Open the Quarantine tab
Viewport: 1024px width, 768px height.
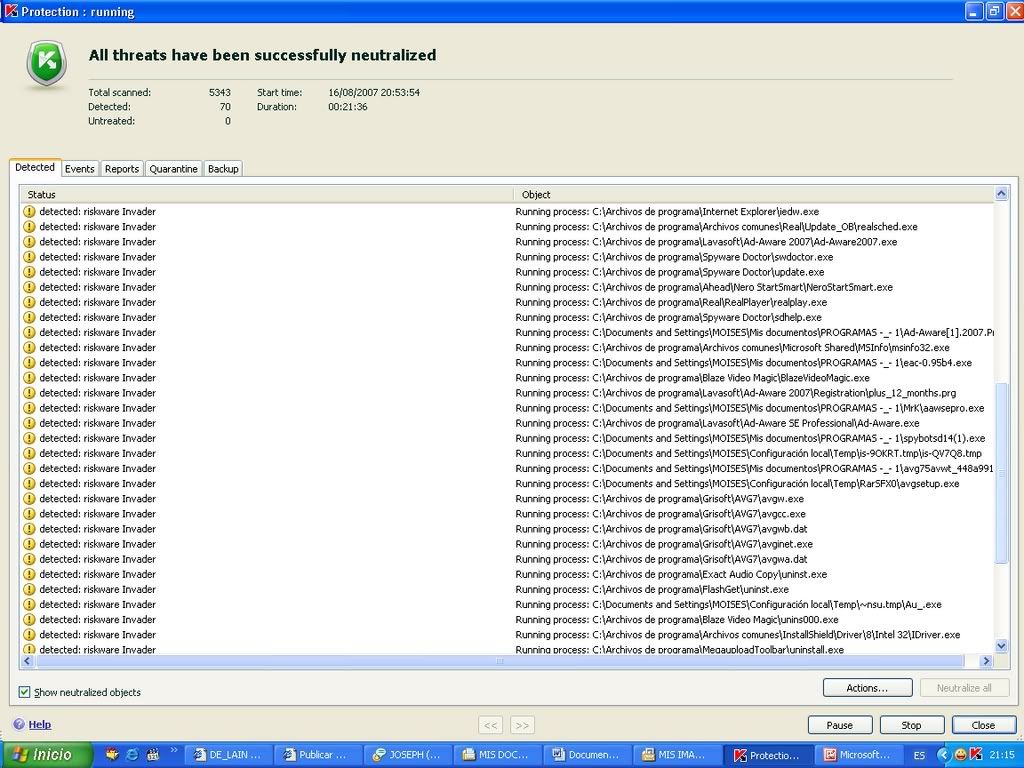point(173,168)
